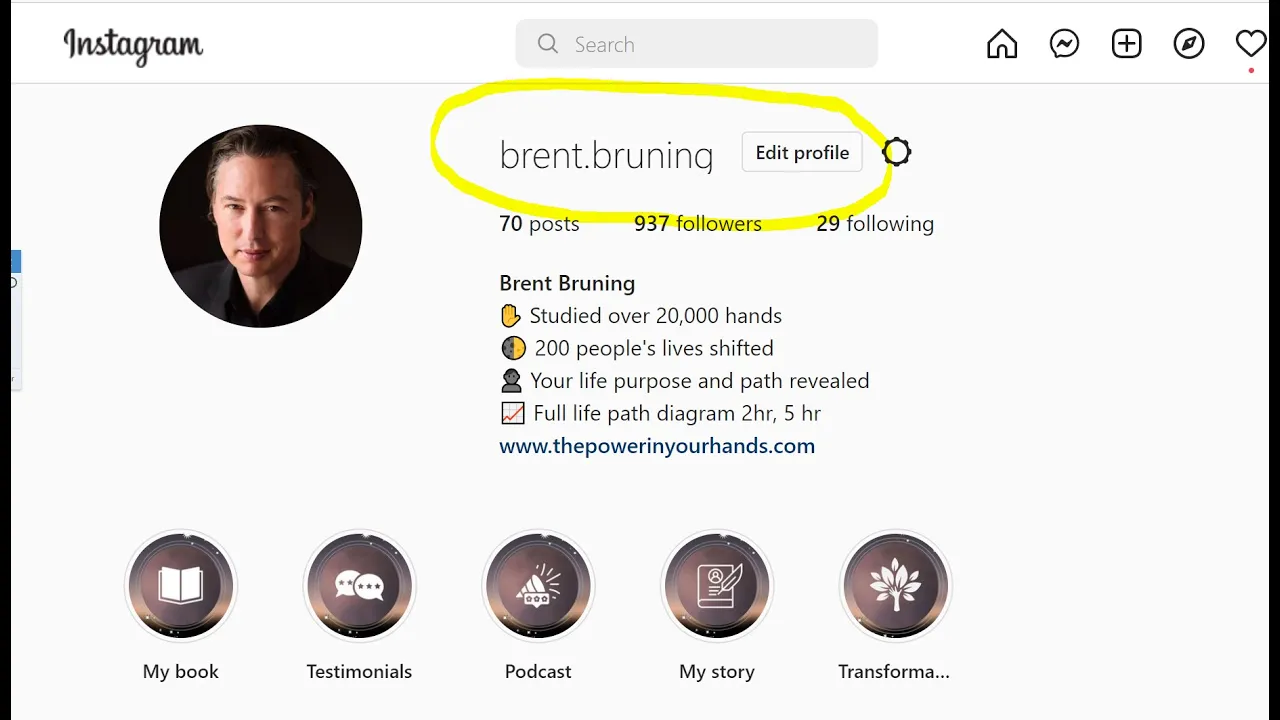Open the heart activity notifications icon
1280x720 pixels.
pyautogui.click(x=1251, y=44)
